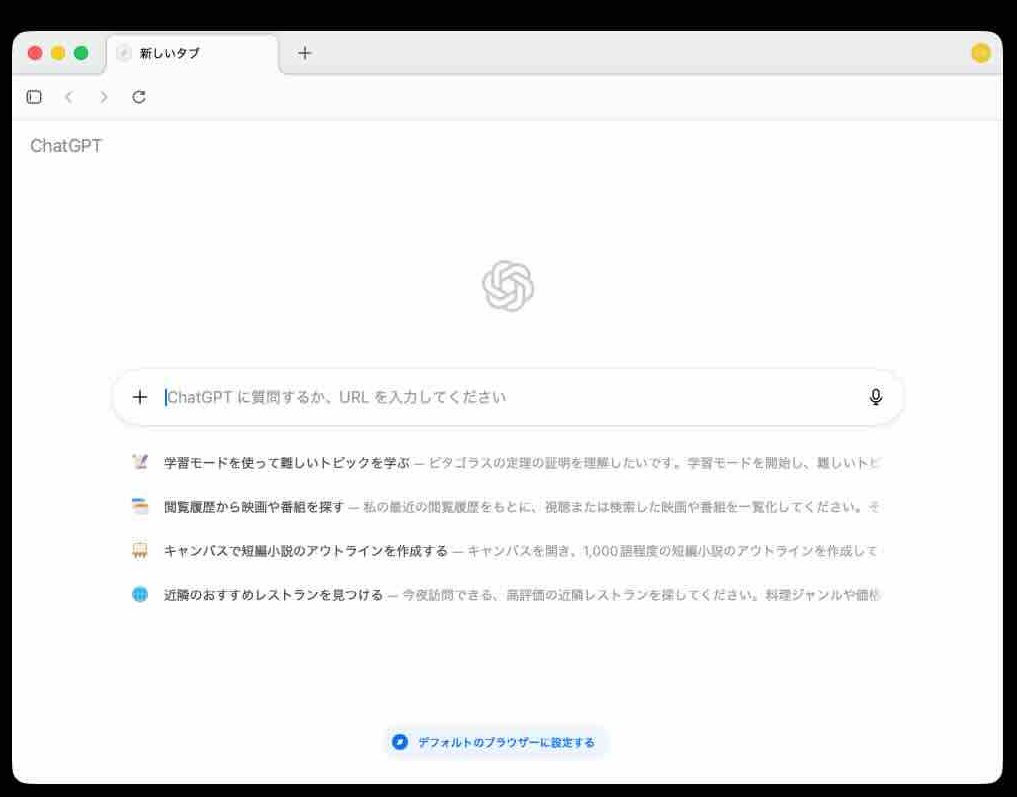Screen dimensions: 1017x797
Task: Select the 新しいタブ tab
Action: pyautogui.click(x=190, y=54)
